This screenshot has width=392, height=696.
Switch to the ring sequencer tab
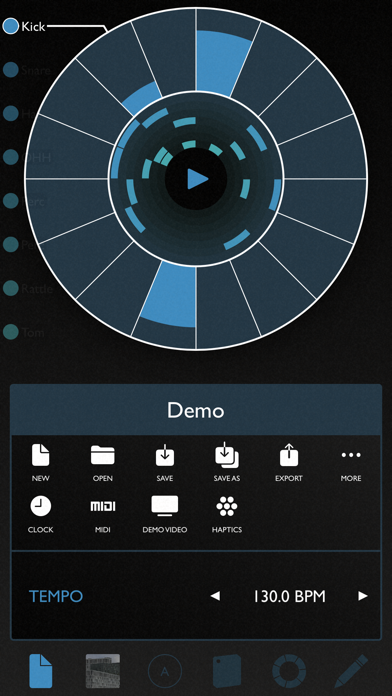289,671
